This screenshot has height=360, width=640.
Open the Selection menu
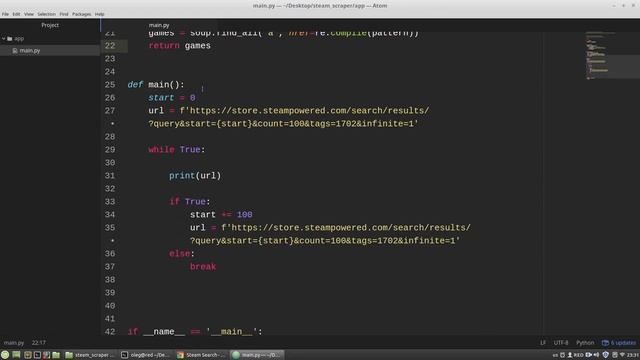[x=47, y=14]
